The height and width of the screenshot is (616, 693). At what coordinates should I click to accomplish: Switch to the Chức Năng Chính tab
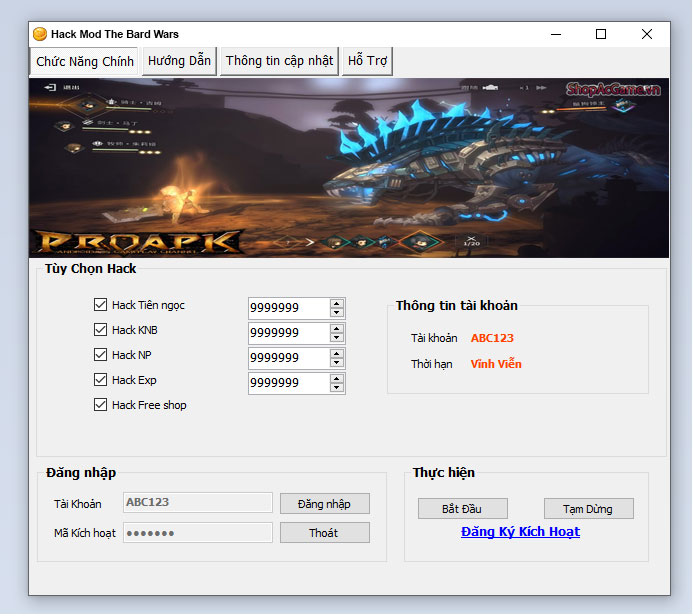tap(84, 61)
